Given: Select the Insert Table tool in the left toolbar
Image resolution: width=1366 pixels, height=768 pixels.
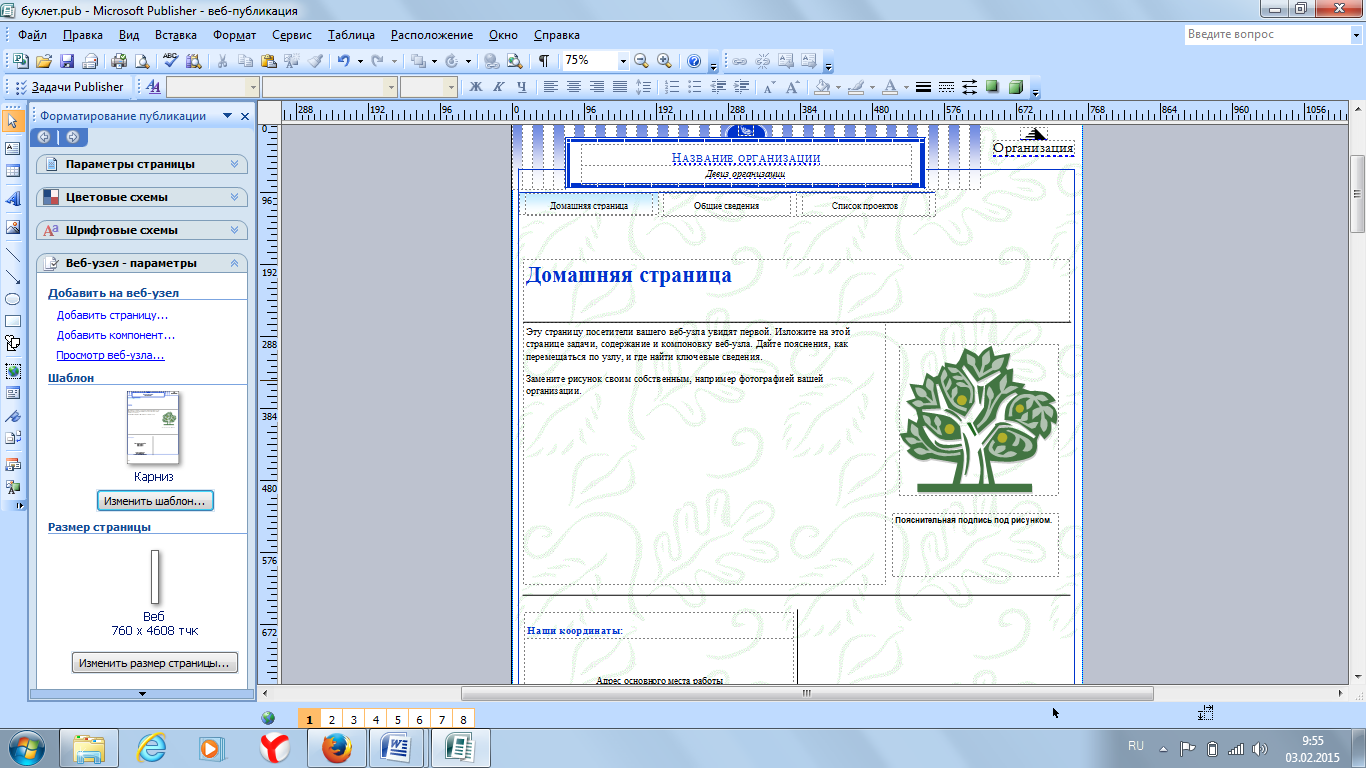Looking at the screenshot, I should coord(13,171).
